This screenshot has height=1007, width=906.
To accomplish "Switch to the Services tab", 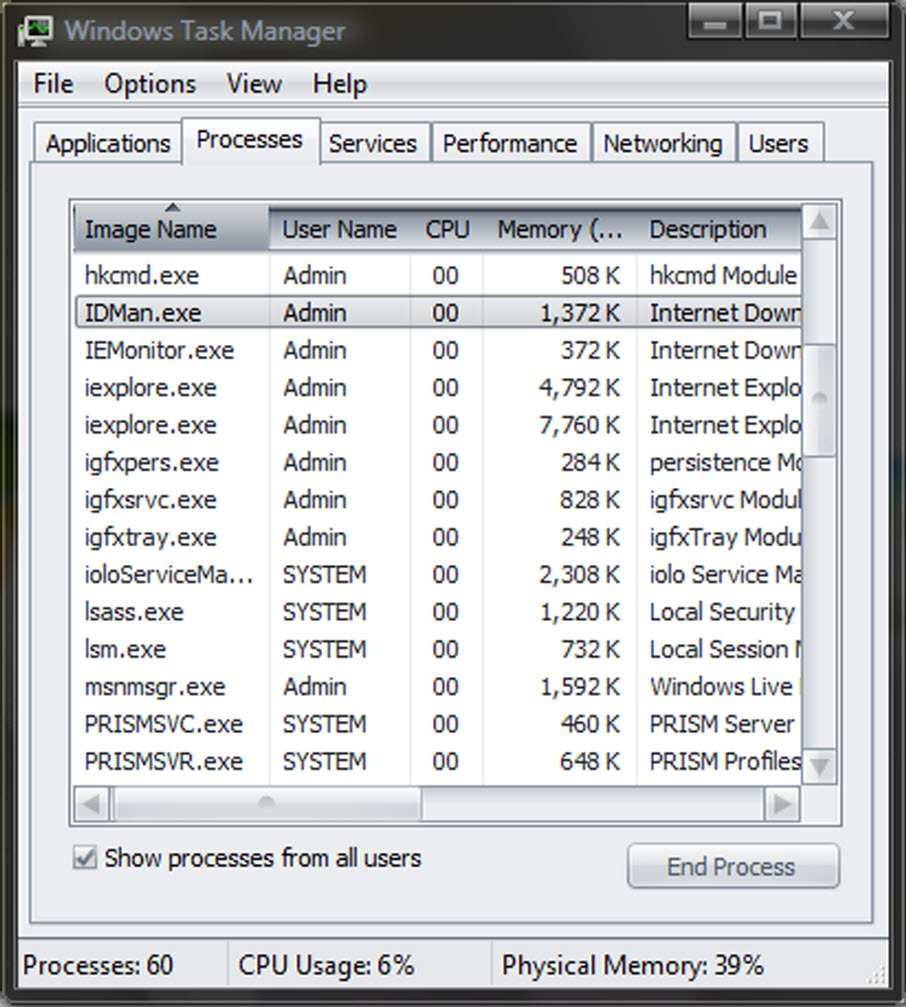I will (x=373, y=143).
